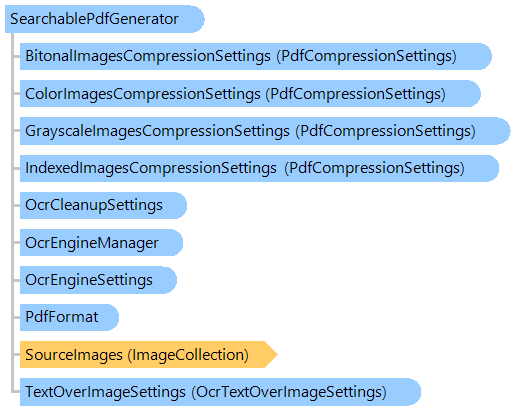
Task: Select the OcrEngineSettings node
Action: 98,280
